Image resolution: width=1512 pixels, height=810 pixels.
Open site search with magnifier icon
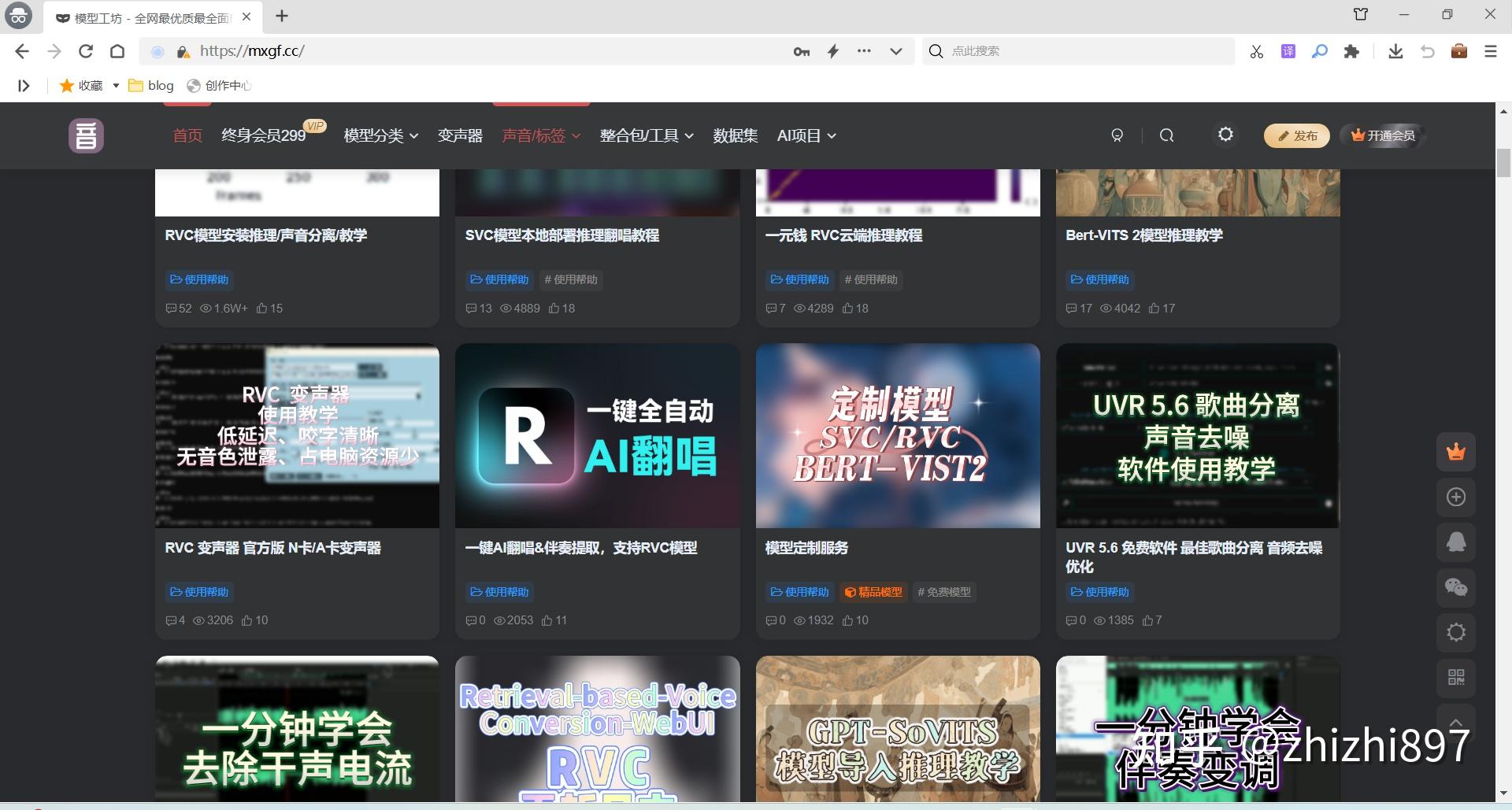click(x=1166, y=135)
